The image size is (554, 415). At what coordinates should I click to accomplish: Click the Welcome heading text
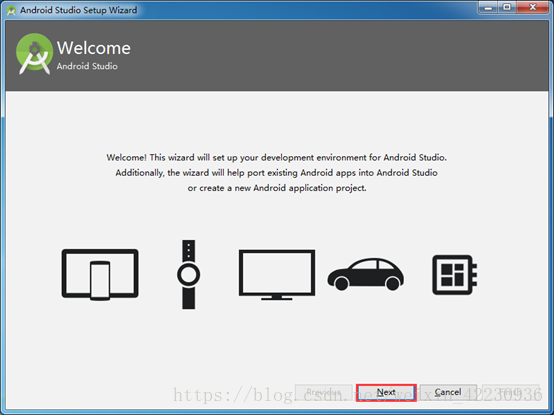94,48
